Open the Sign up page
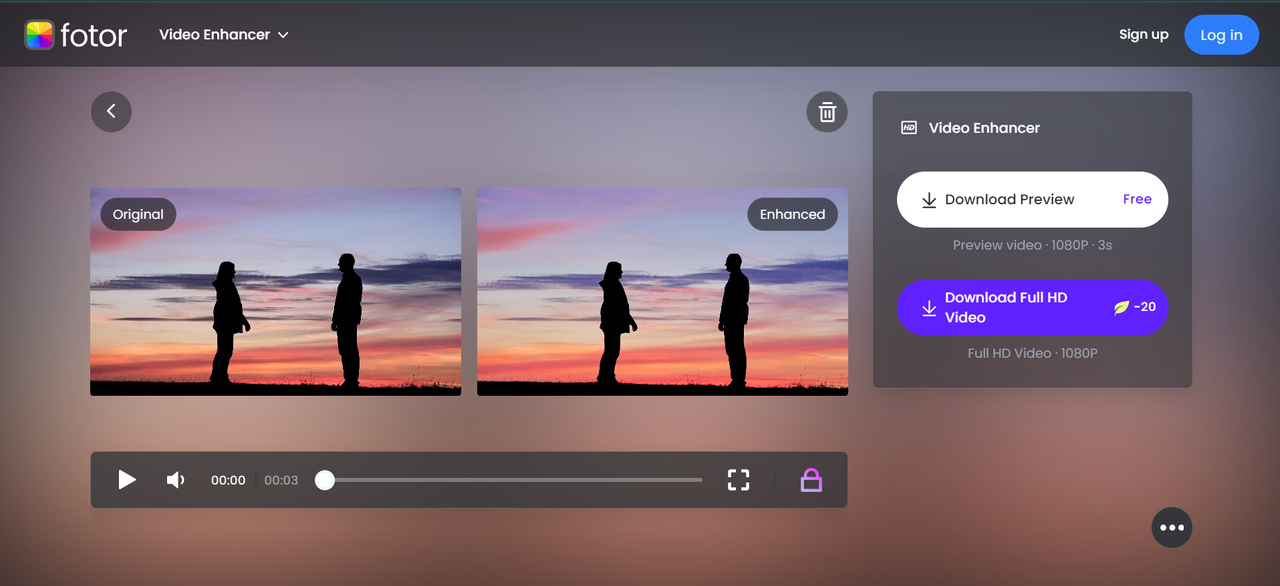 point(1143,35)
